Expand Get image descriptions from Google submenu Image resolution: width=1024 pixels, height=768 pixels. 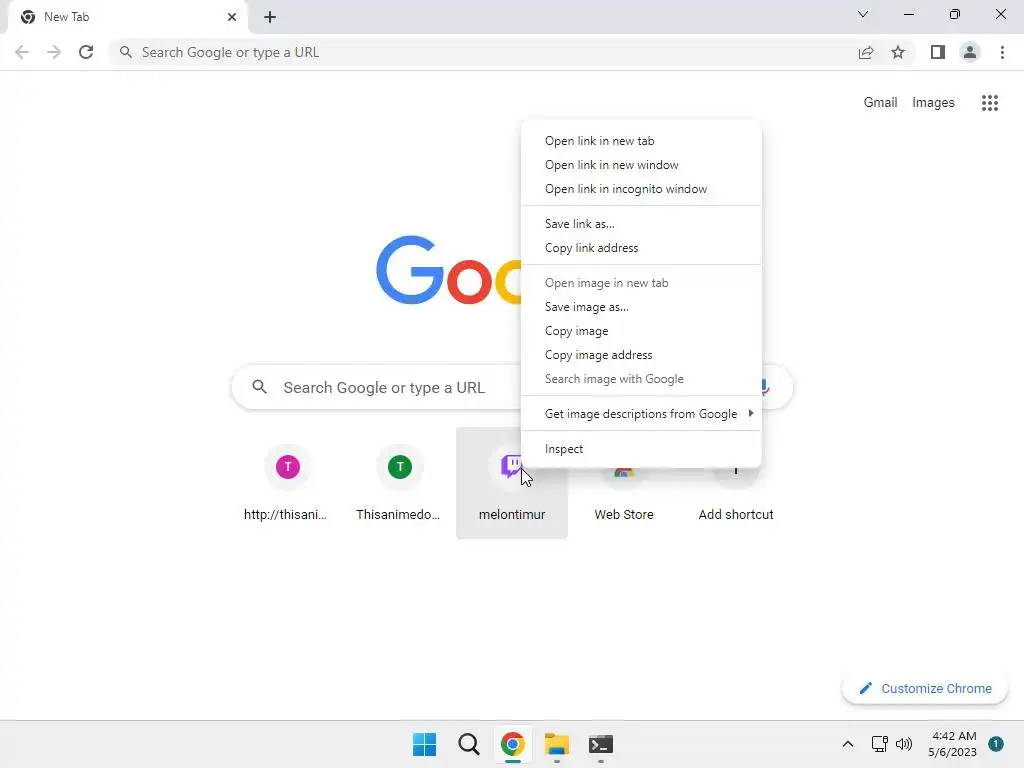[x=641, y=414]
